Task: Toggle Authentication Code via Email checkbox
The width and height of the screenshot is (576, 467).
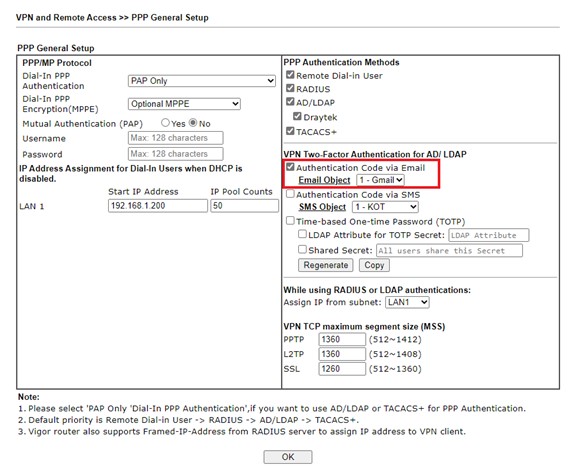Action: pyautogui.click(x=290, y=167)
